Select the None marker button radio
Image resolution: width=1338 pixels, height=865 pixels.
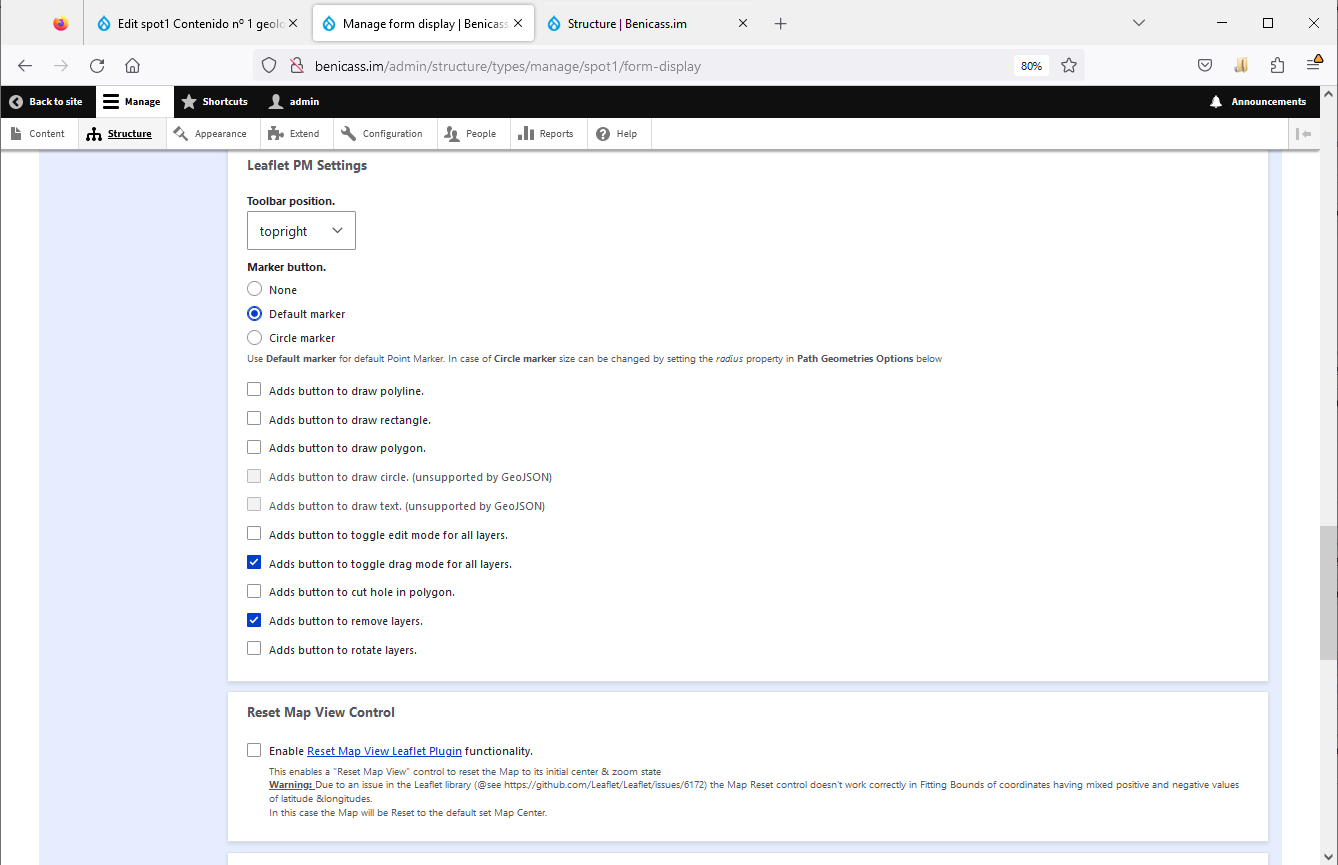[x=254, y=289]
